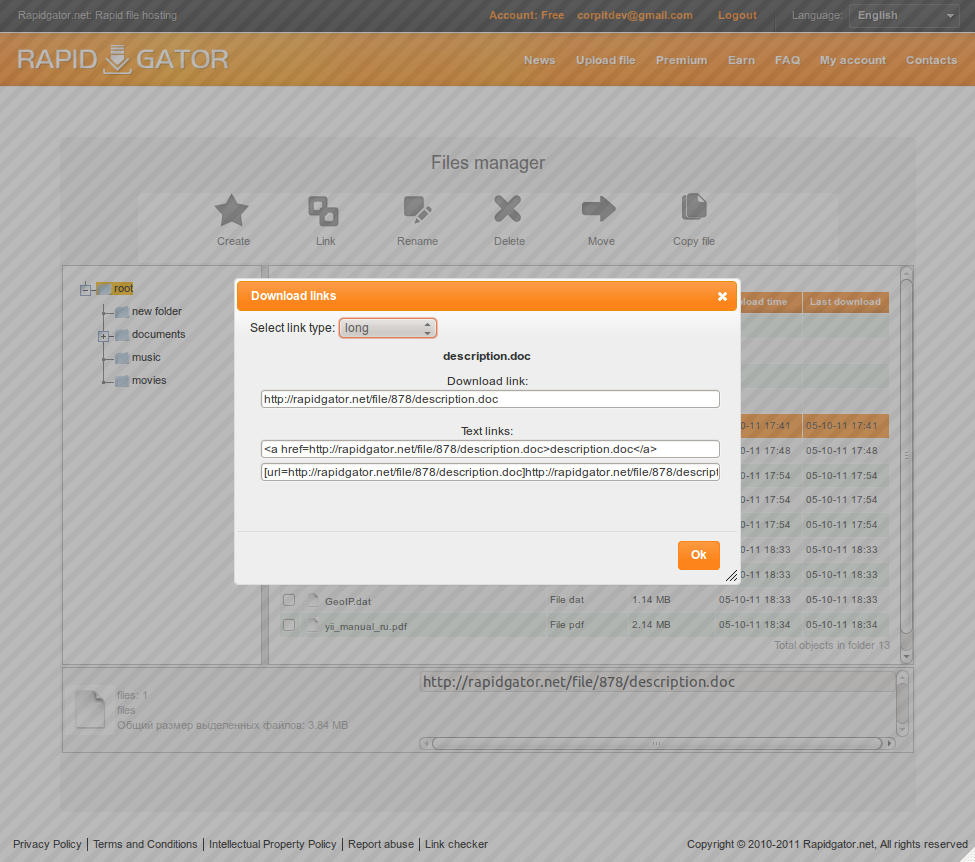Screen dimensions: 975x862
Task: Tick the GeoIP.dat checkbox
Action: click(289, 600)
